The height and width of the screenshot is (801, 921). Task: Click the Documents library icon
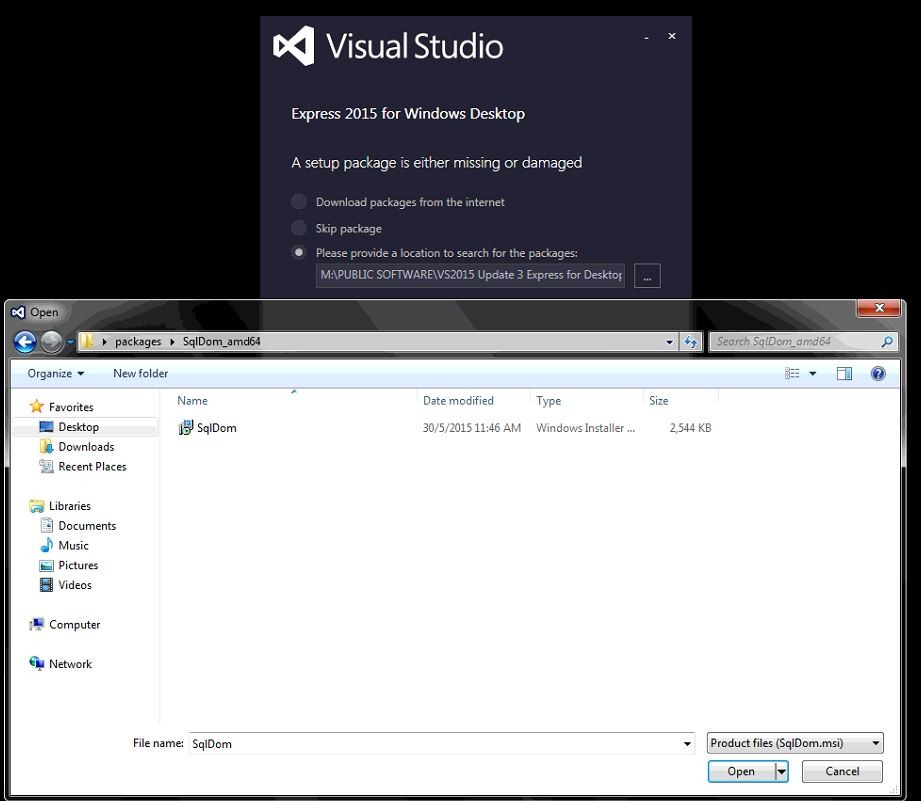click(x=46, y=525)
